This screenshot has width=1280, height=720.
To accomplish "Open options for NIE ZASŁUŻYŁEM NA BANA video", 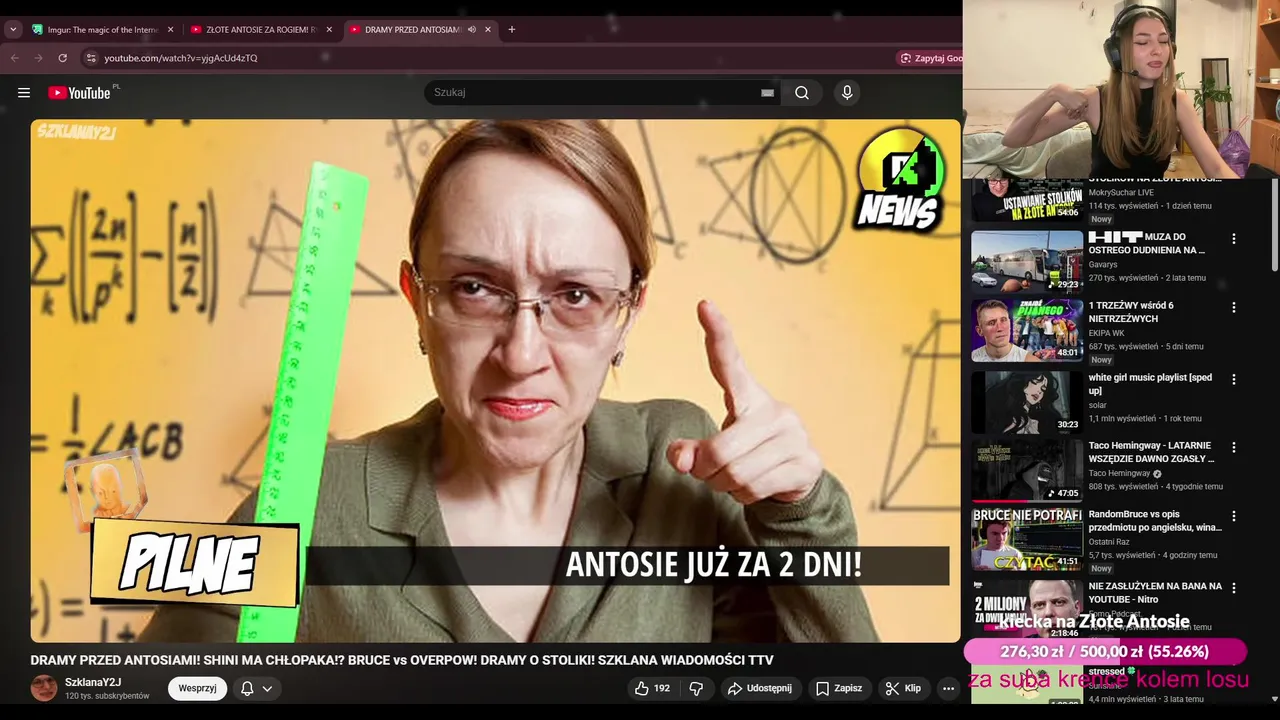I will pos(1233,588).
